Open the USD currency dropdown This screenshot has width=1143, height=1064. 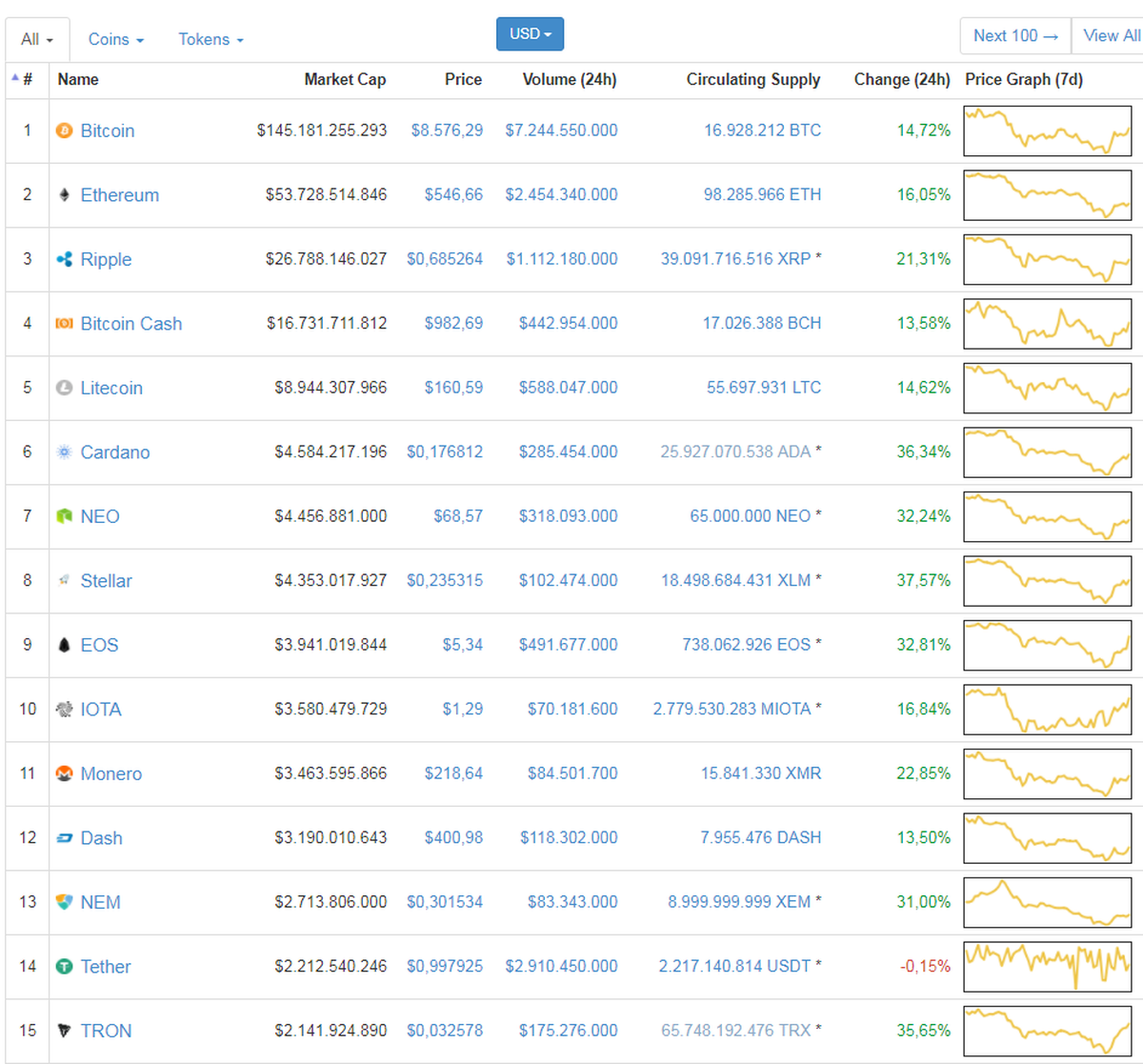pos(530,34)
